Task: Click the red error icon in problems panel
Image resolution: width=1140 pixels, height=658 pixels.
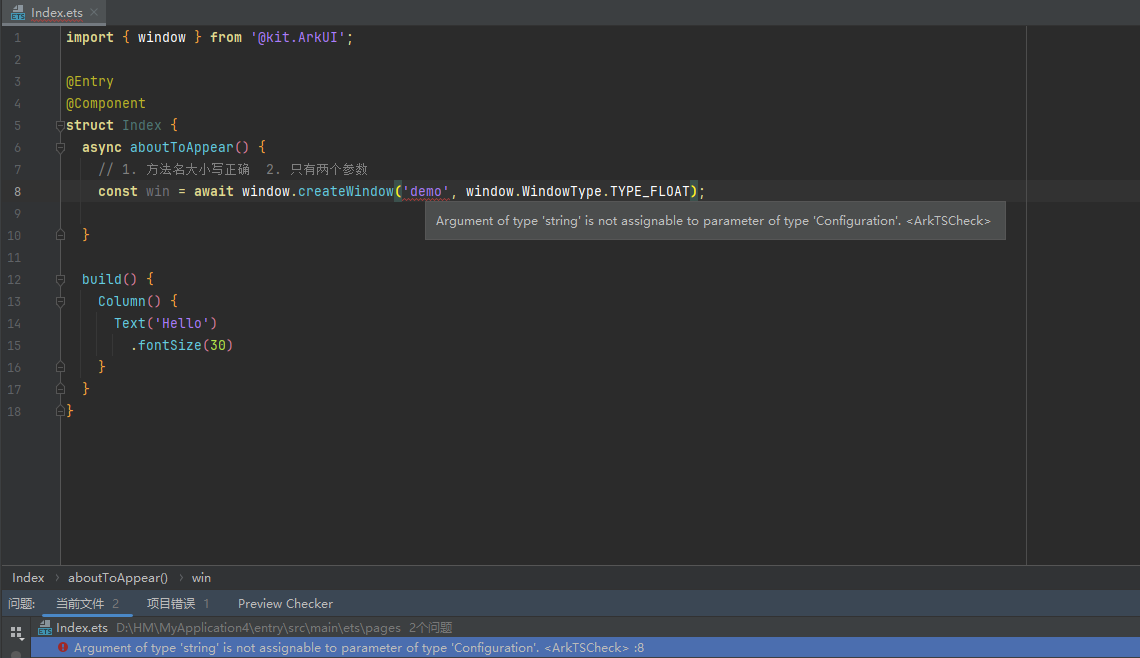Action: point(63,647)
